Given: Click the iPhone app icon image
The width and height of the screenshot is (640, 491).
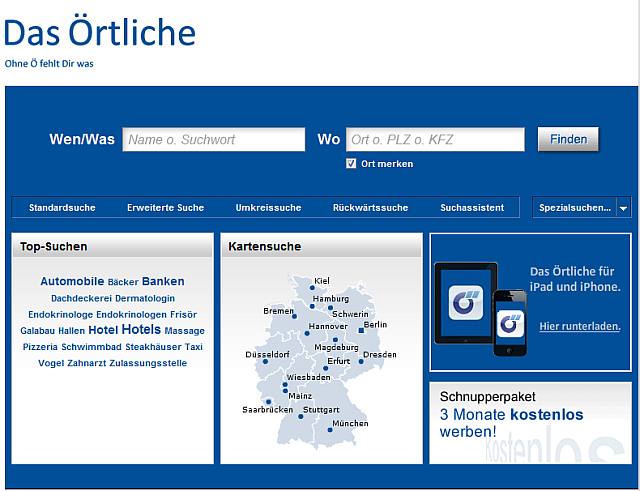Looking at the screenshot, I should (x=510, y=323).
